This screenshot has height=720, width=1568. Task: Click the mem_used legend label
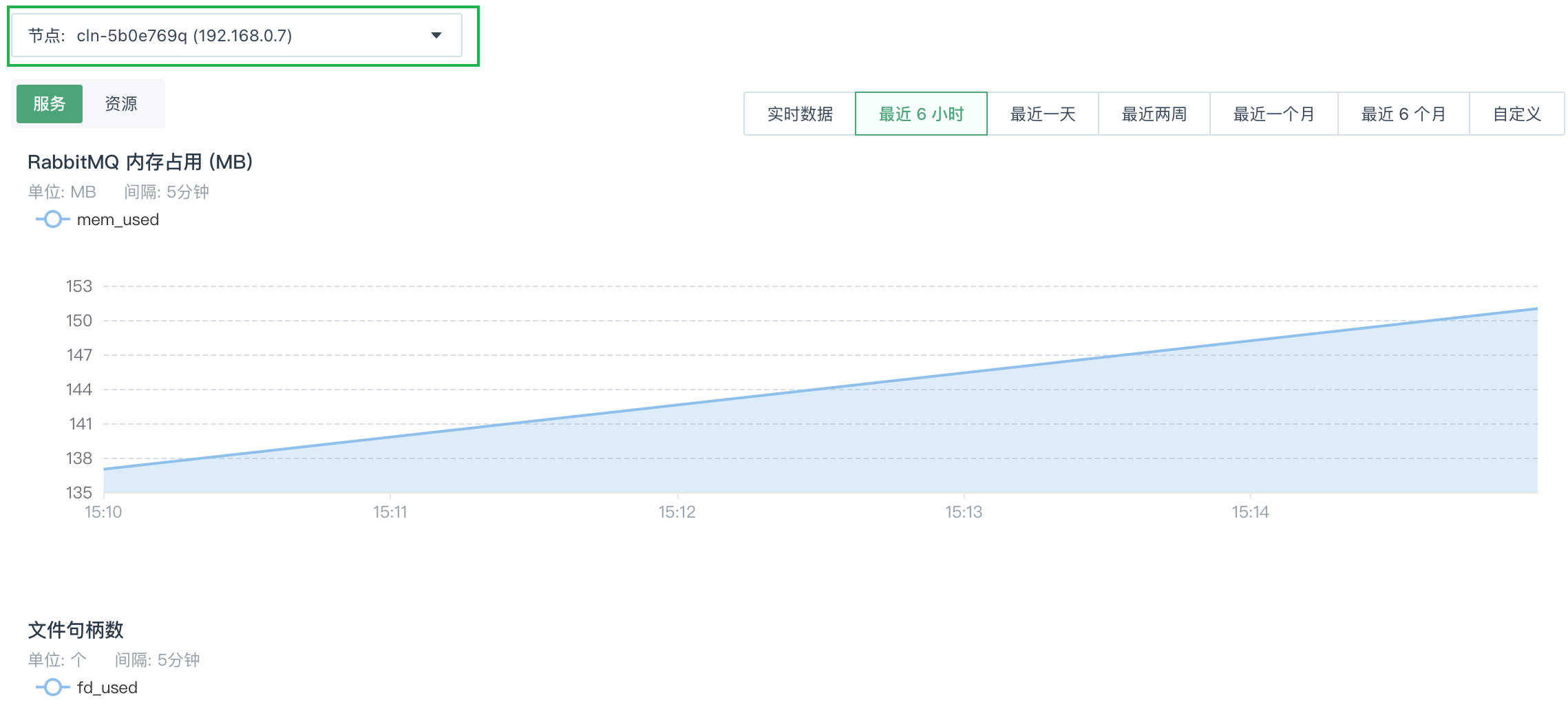(x=118, y=220)
